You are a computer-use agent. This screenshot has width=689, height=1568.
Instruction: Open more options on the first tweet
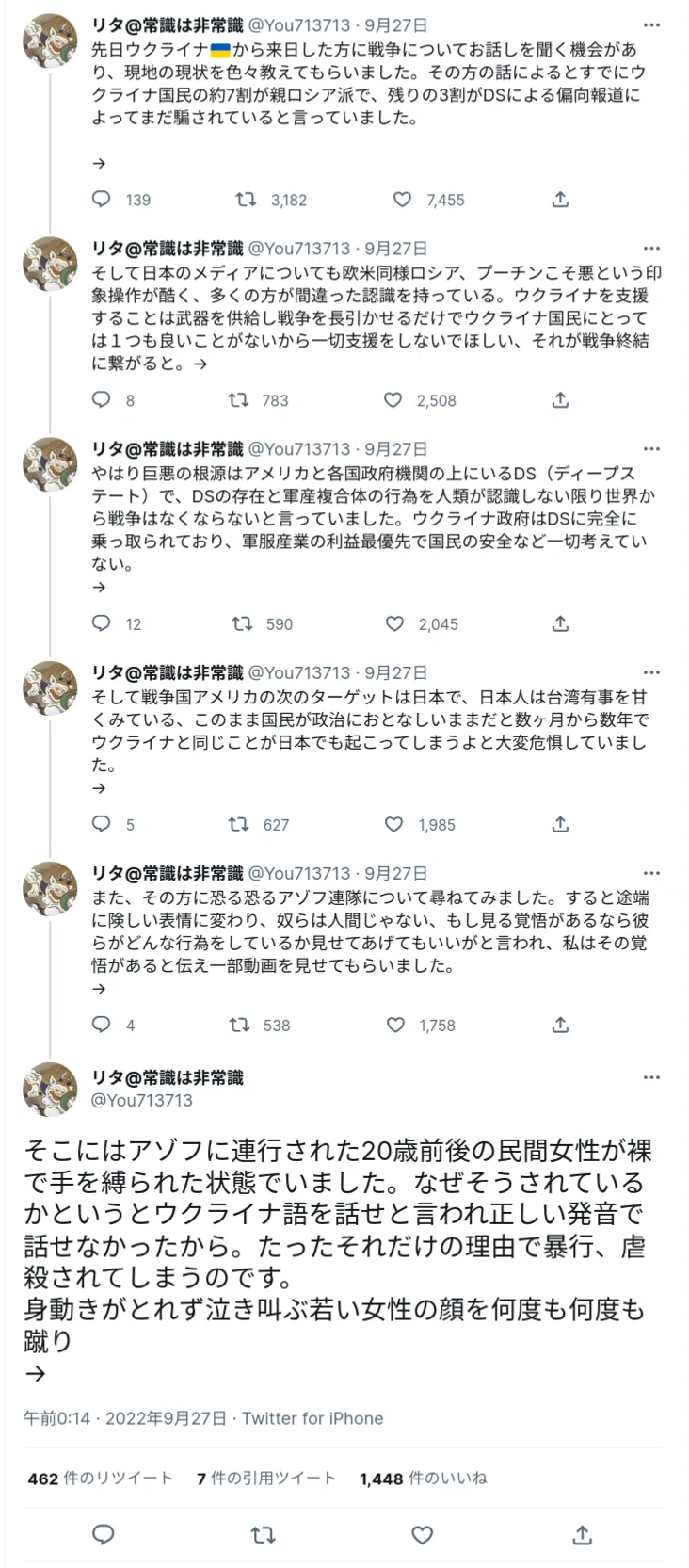point(651,25)
